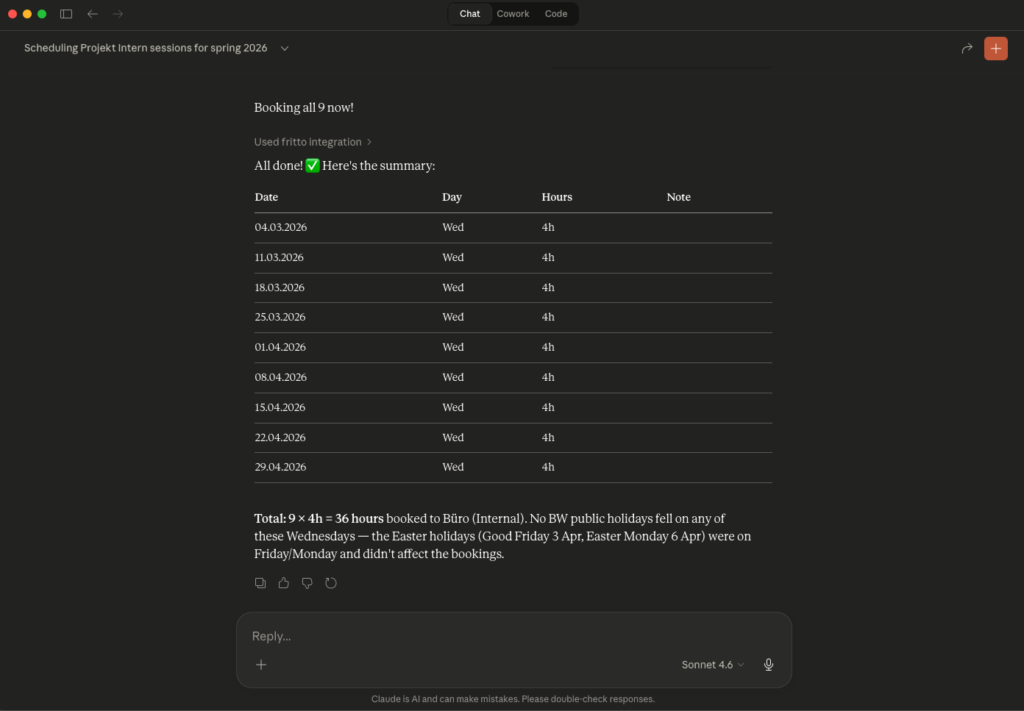
Task: Retry the response with the regenerate icon
Action: click(331, 583)
